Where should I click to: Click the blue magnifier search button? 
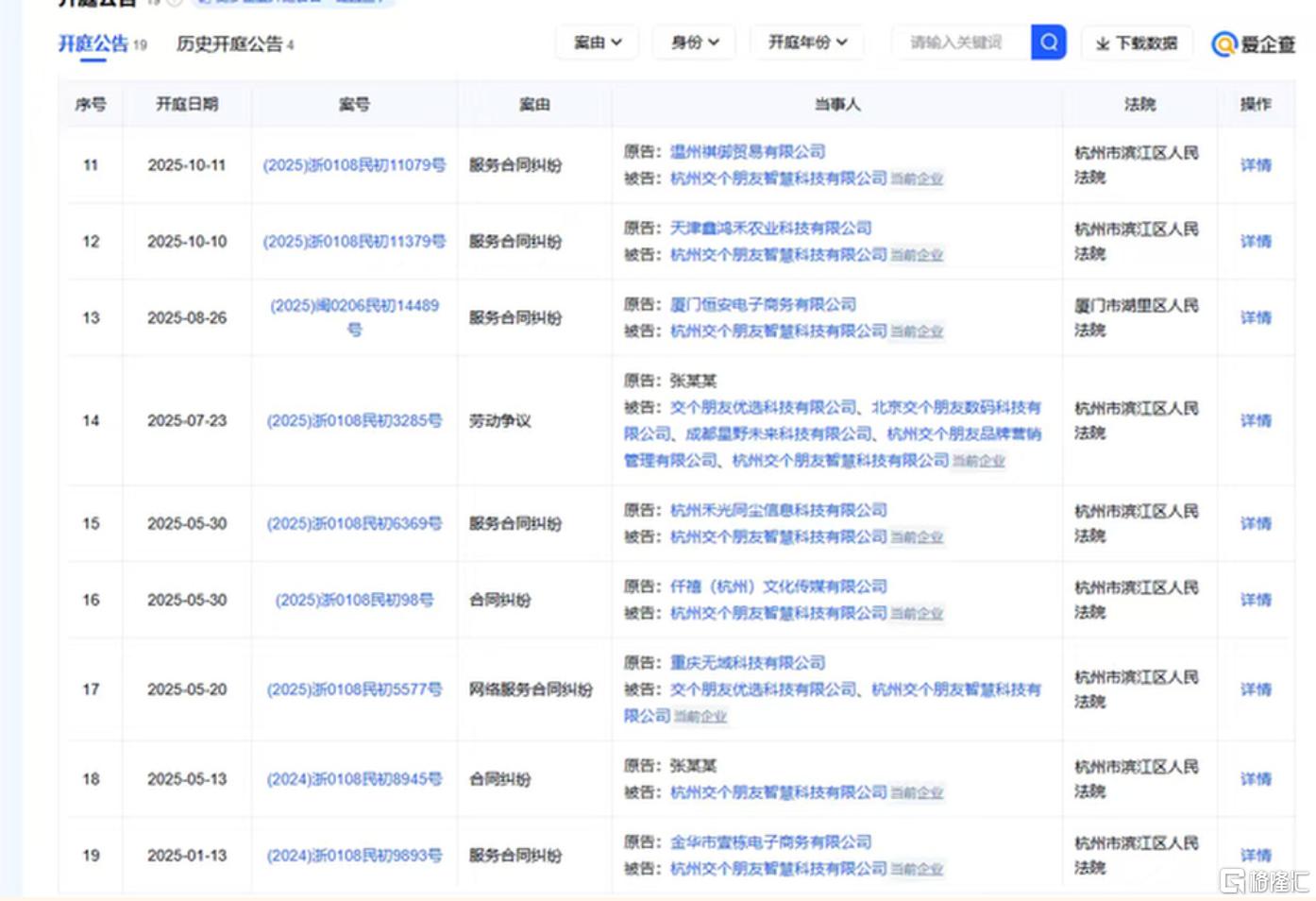(x=1048, y=42)
